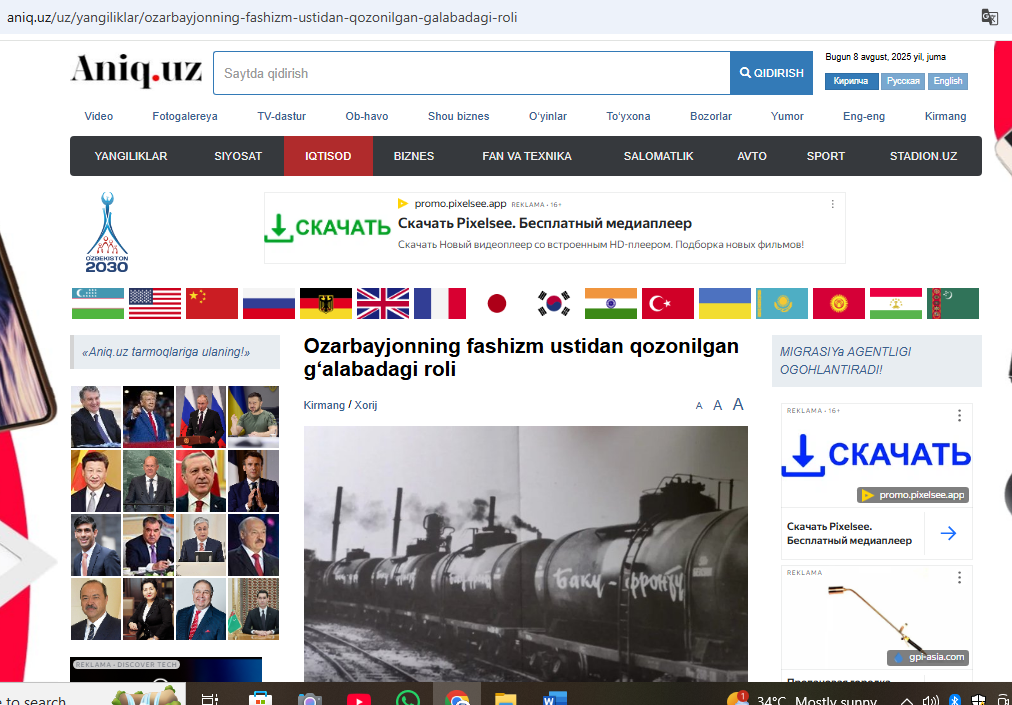Open WhatsApp from the taskbar
Image resolution: width=1012 pixels, height=705 pixels.
pos(407,699)
